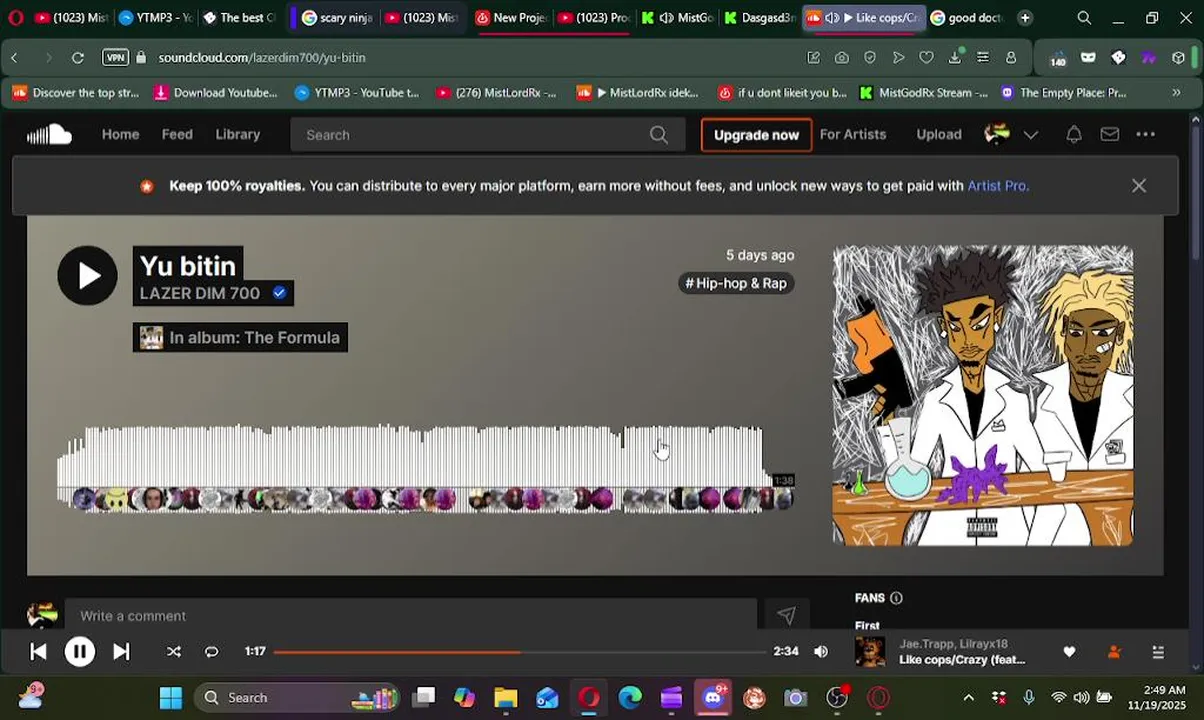The height and width of the screenshot is (720, 1204).
Task: Open the Artist Pro link
Action: click(996, 186)
